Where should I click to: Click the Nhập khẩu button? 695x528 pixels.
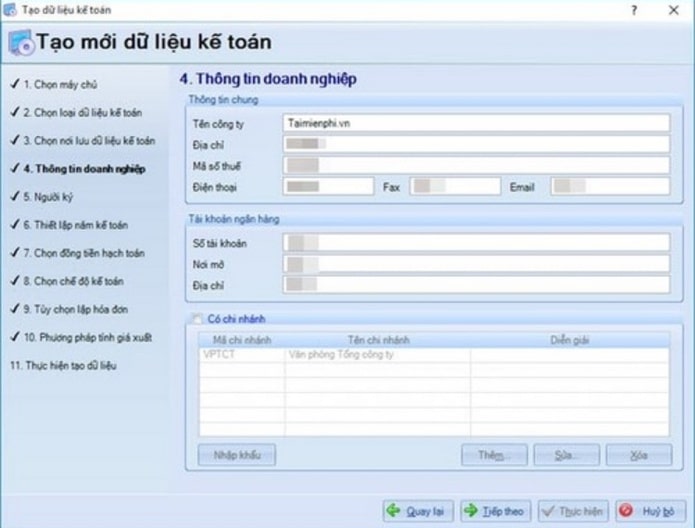pos(237,455)
